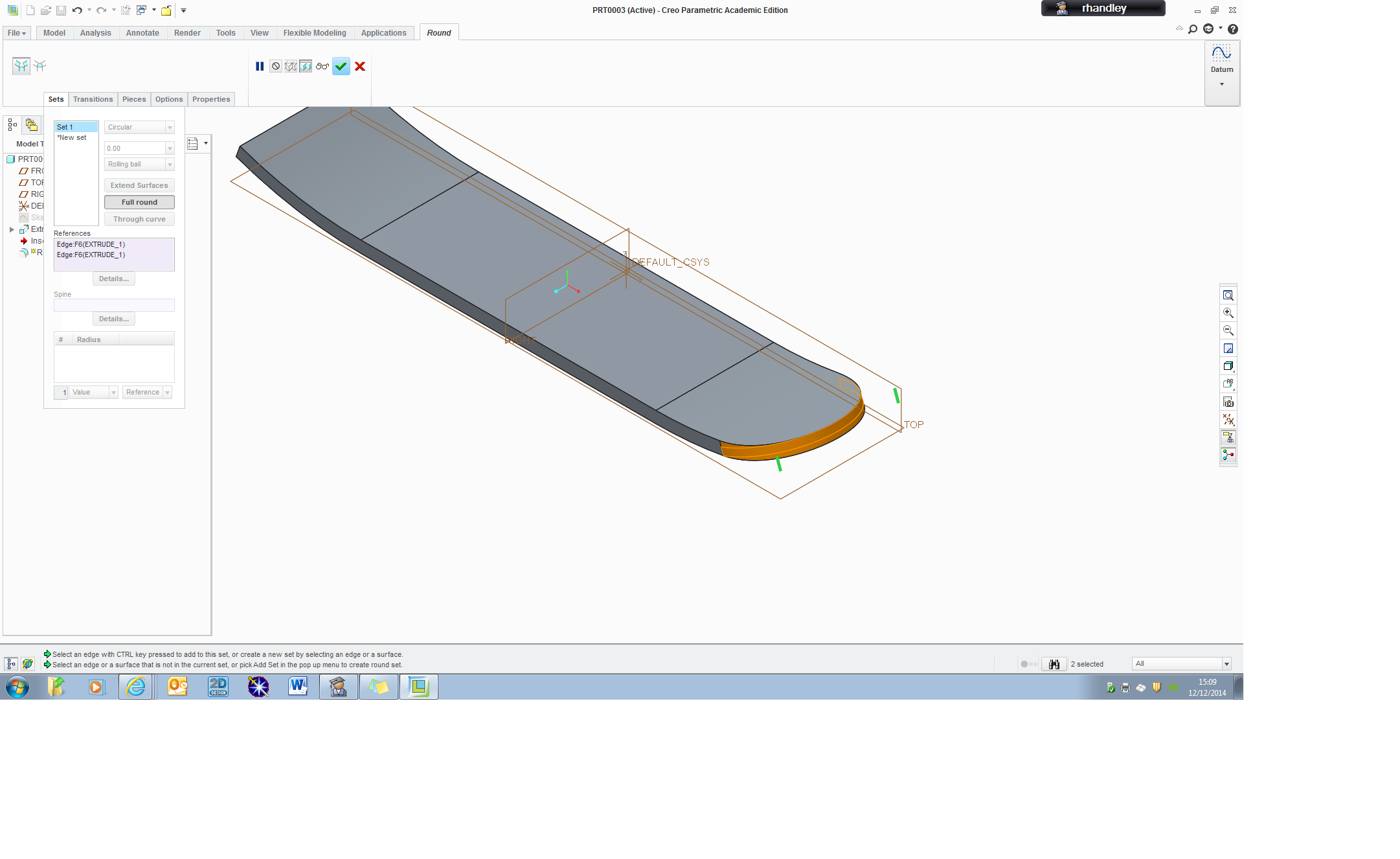Select *New set in the sets list
1400x859 pixels.
point(73,137)
